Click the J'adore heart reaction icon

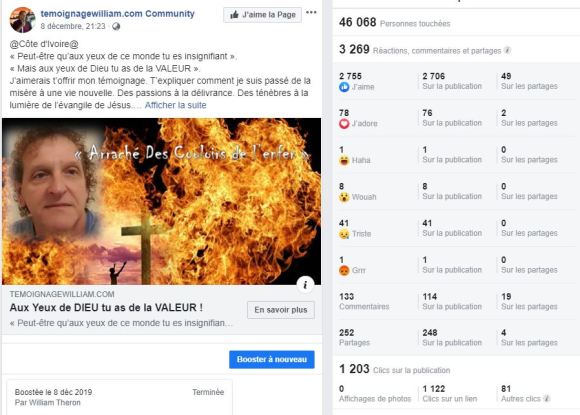point(344,124)
